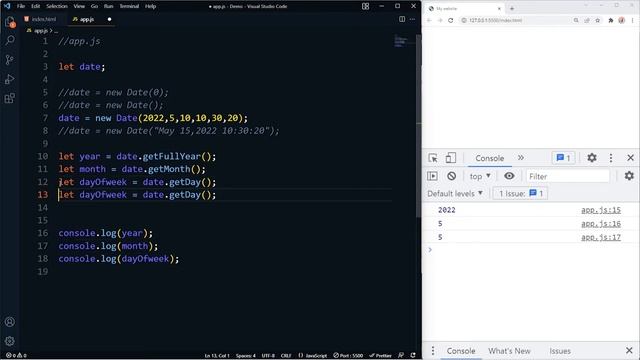
Task: Open the Search view in VS Code
Action: click(10, 40)
